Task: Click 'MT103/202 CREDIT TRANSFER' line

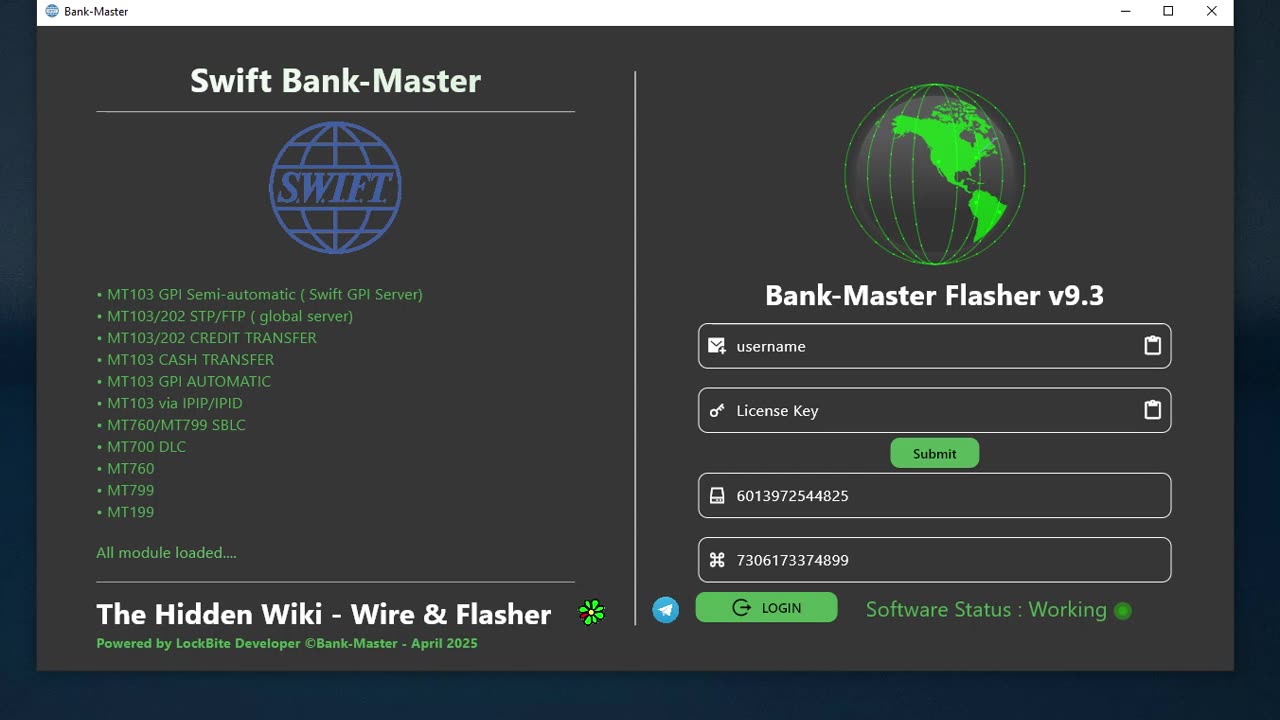Action: [206, 338]
